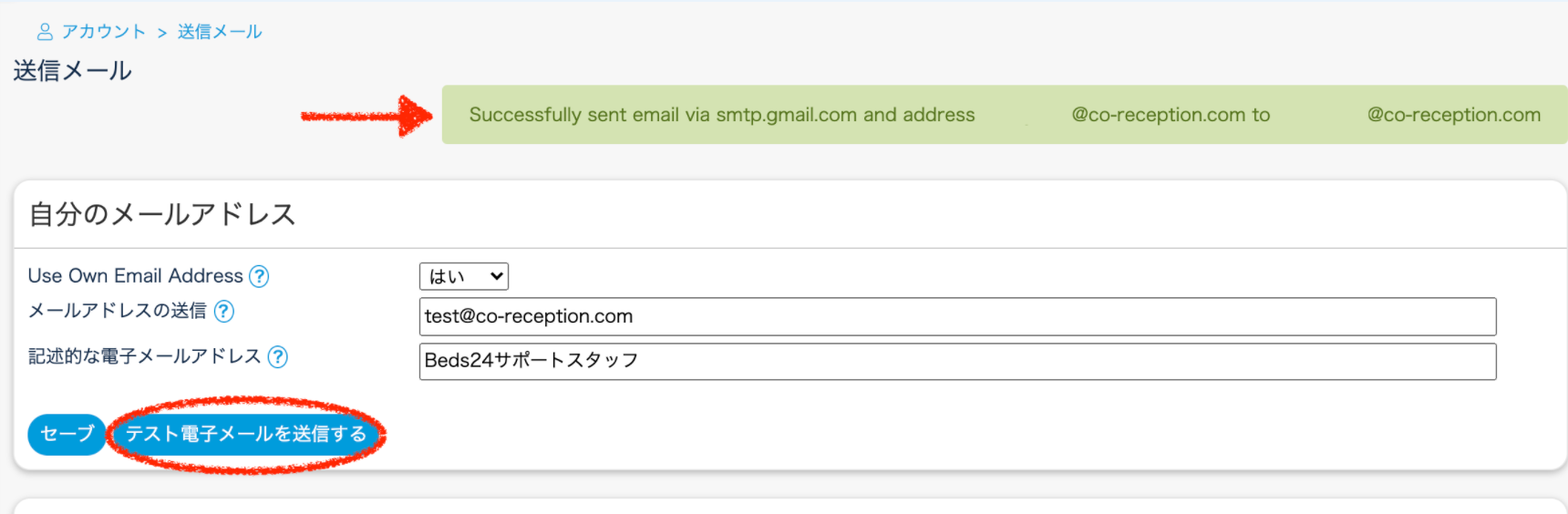This screenshot has width=1568, height=514.
Task: Focus the test@co-reception.com email field
Action: (x=957, y=316)
